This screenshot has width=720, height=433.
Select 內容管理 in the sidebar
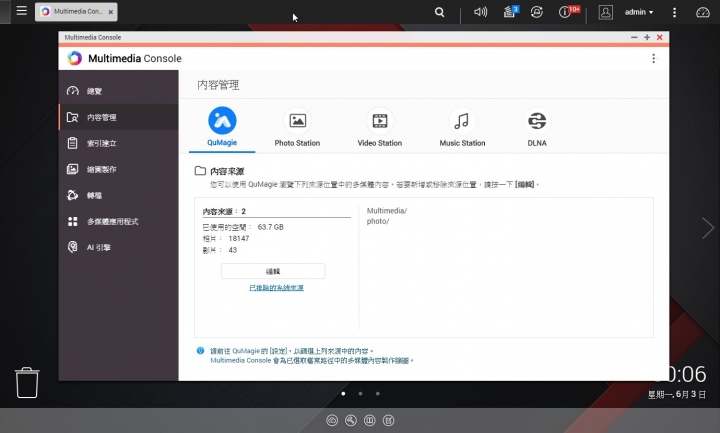click(118, 117)
